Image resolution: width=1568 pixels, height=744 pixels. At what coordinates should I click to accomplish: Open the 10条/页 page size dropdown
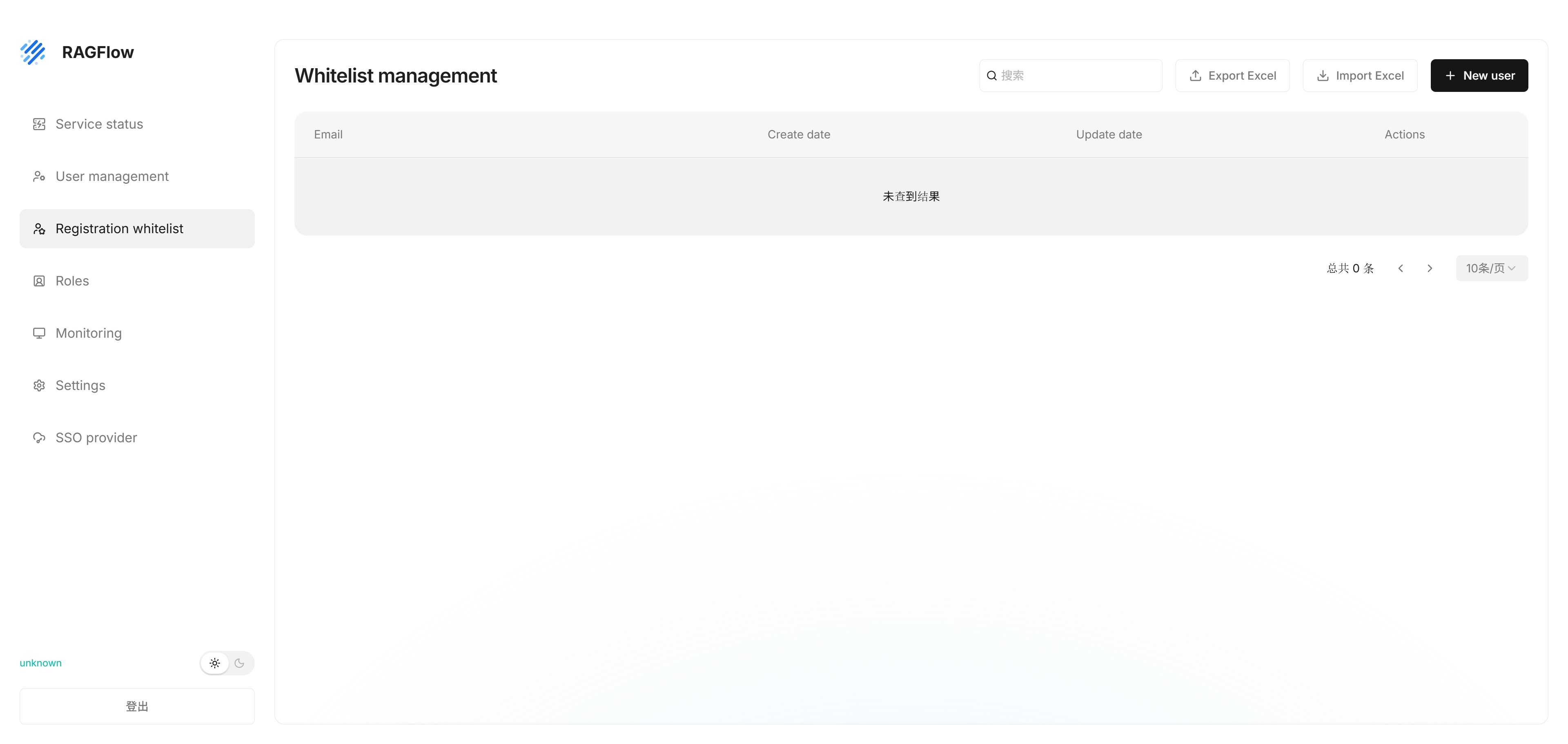1492,268
